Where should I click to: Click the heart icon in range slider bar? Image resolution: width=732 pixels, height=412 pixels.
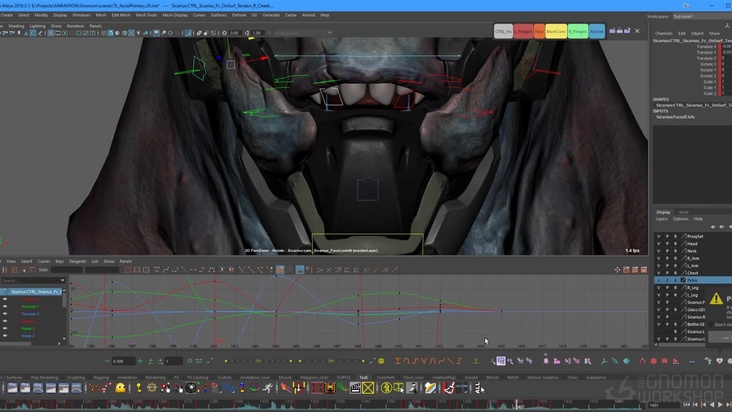[x=719, y=361]
